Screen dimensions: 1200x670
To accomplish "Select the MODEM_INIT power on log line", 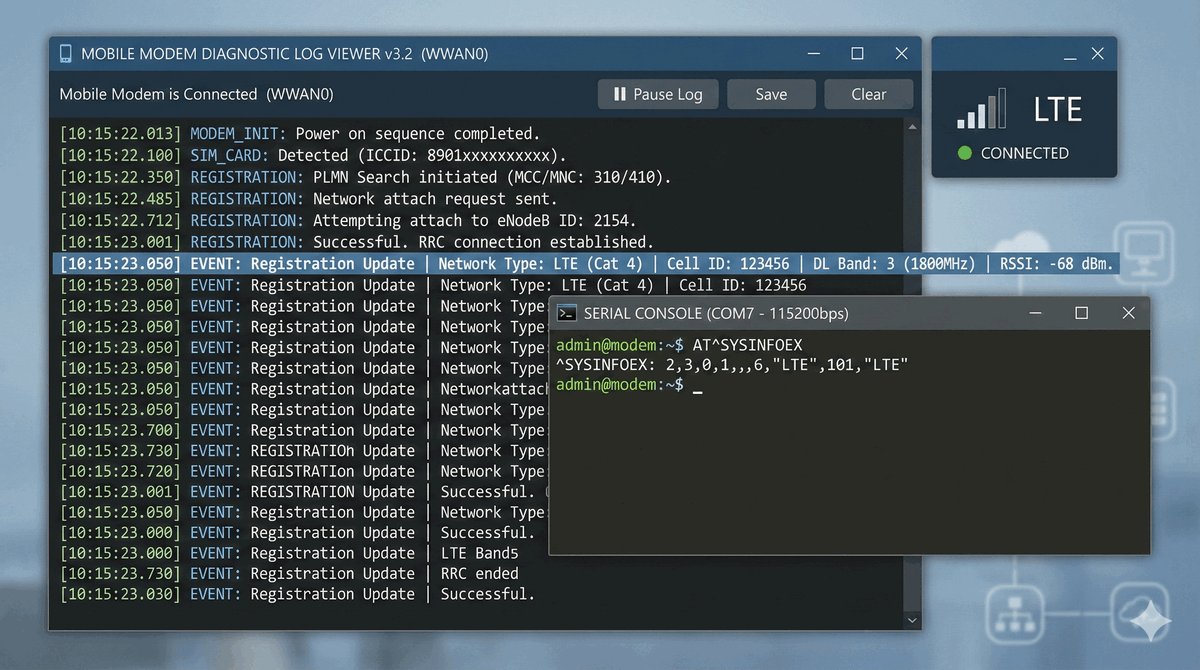I will (x=300, y=134).
